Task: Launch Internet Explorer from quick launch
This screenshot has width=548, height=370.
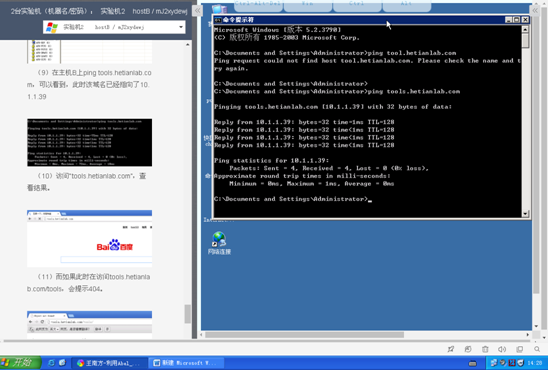Action: (51, 363)
